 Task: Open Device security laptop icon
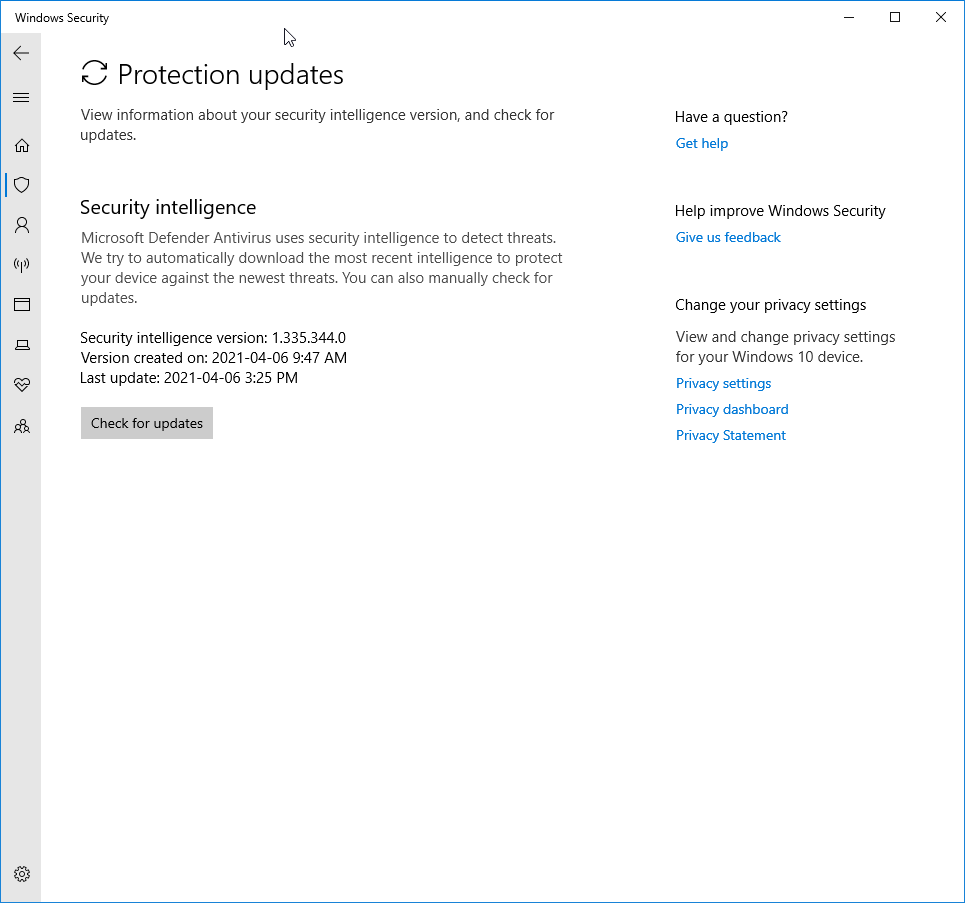[21, 345]
